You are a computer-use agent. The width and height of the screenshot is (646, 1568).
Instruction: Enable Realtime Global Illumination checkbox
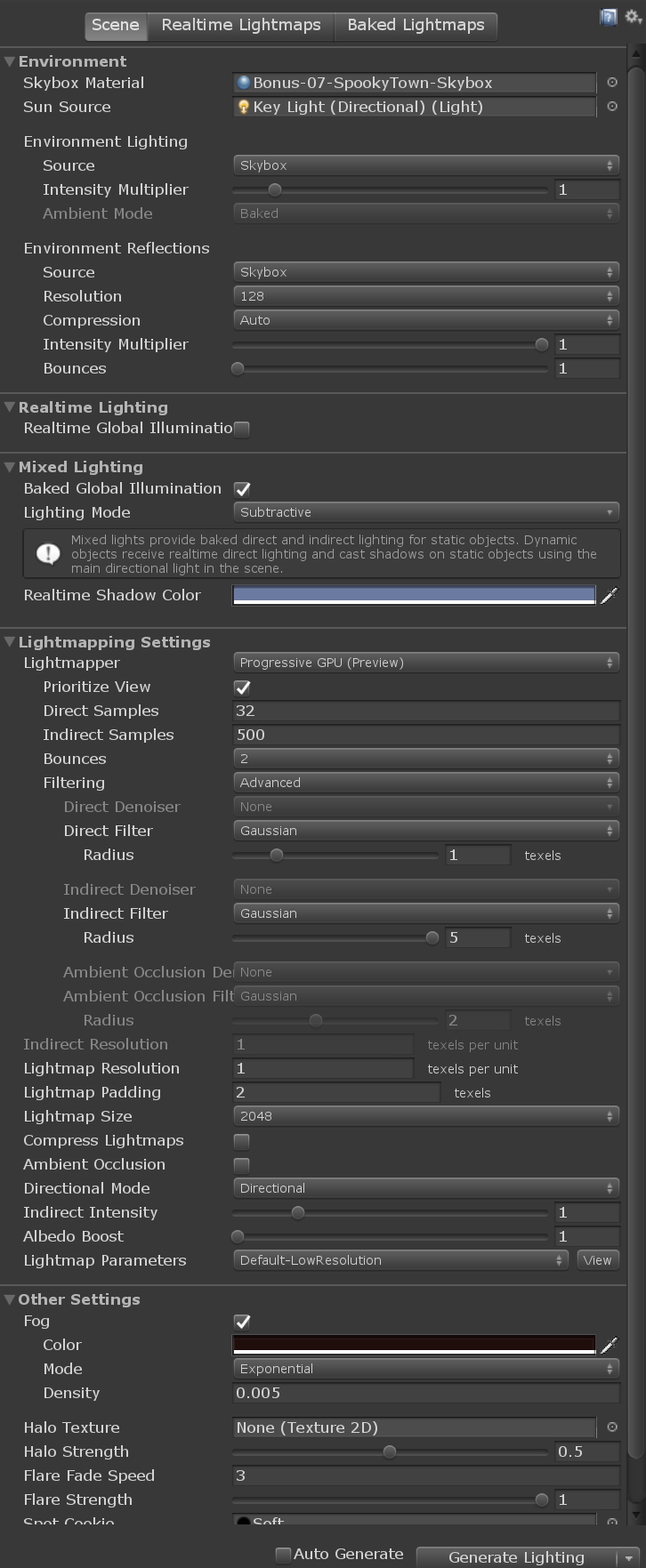point(241,429)
